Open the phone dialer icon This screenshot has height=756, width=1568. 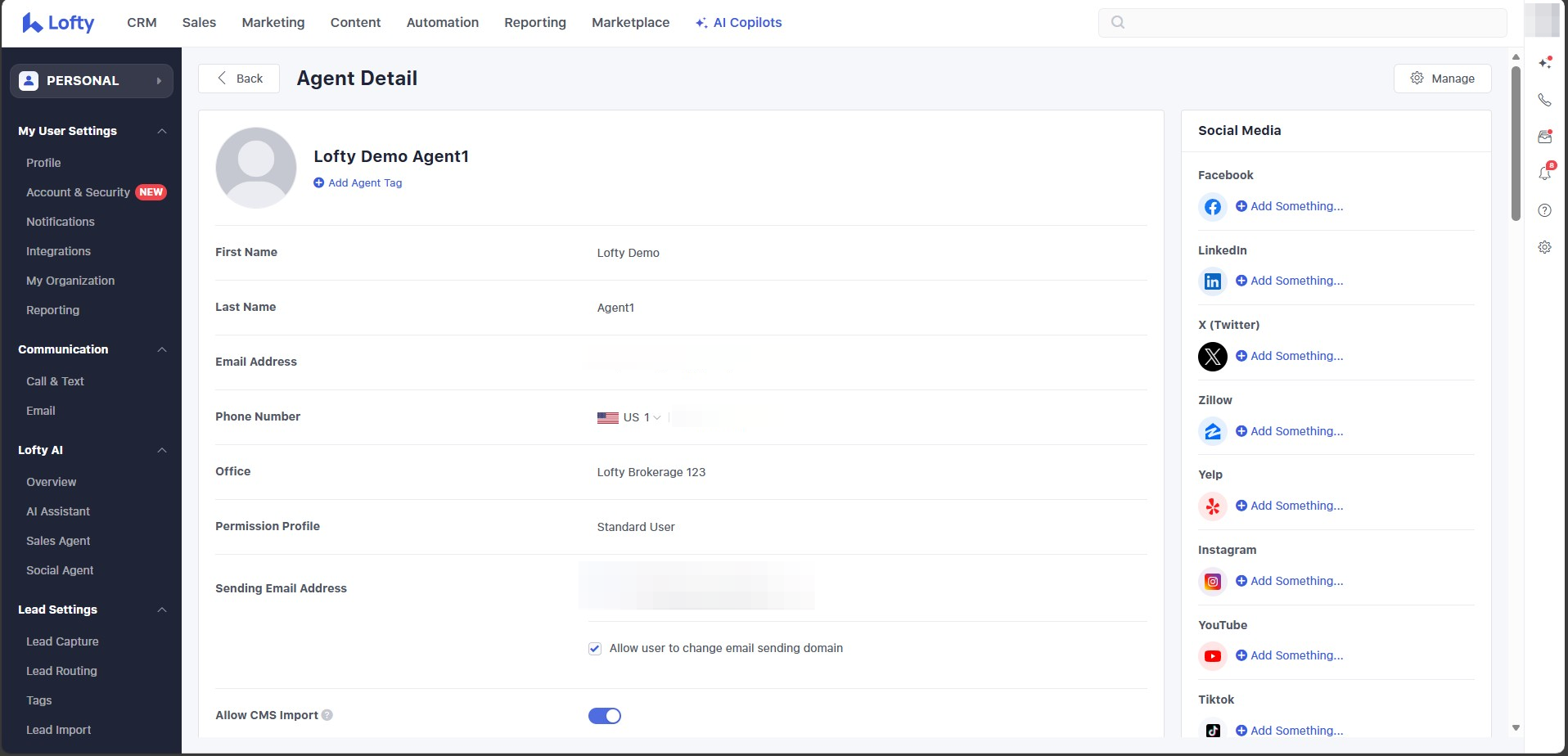(1544, 100)
